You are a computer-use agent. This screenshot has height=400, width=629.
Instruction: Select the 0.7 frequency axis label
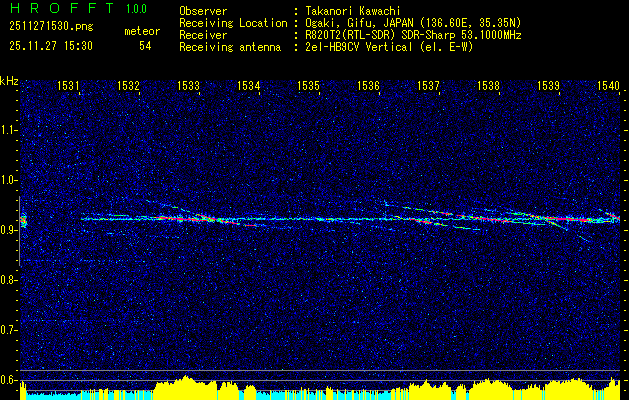point(9,329)
